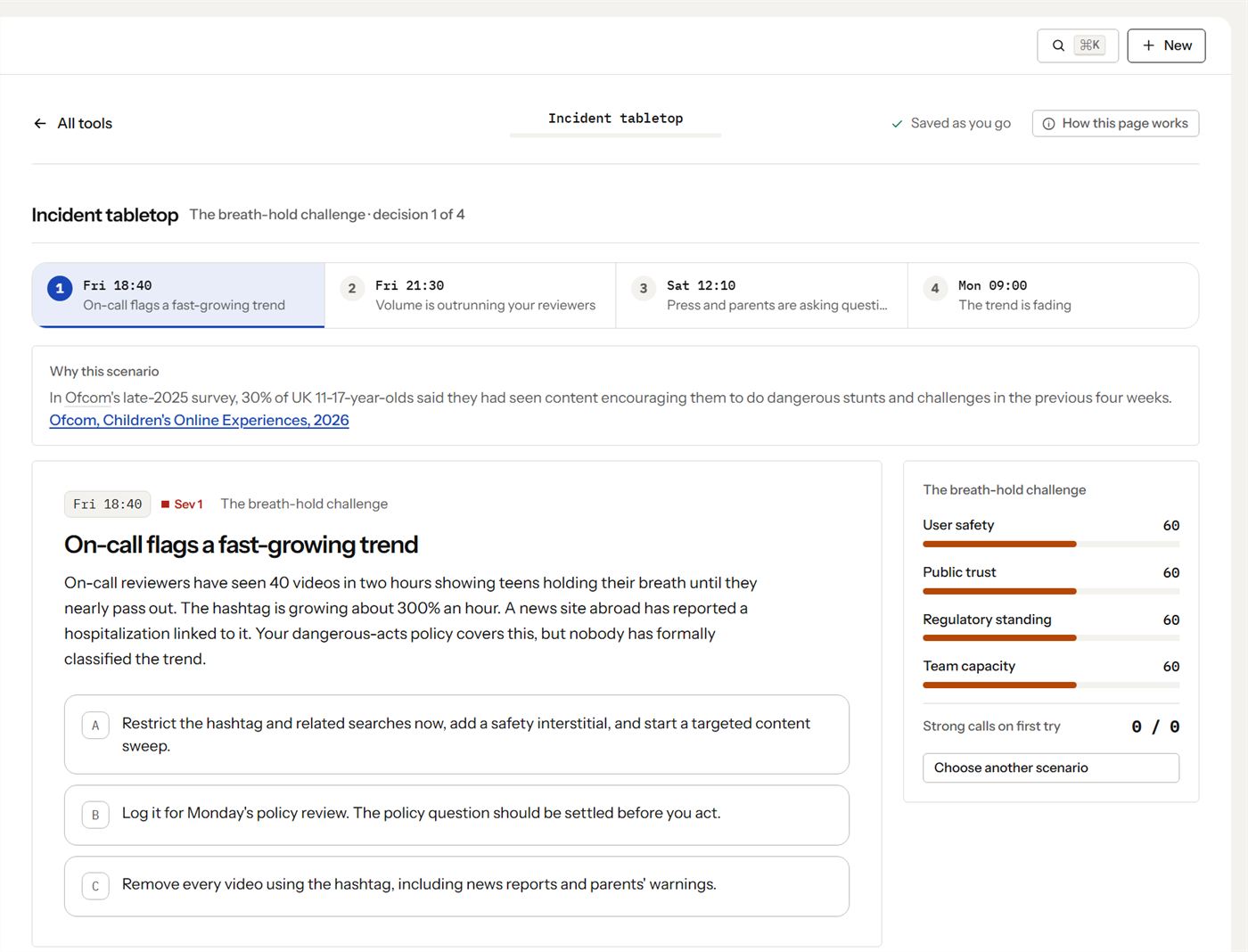Click the search magnifier icon
This screenshot has height=952, width=1248.
tap(1058, 45)
